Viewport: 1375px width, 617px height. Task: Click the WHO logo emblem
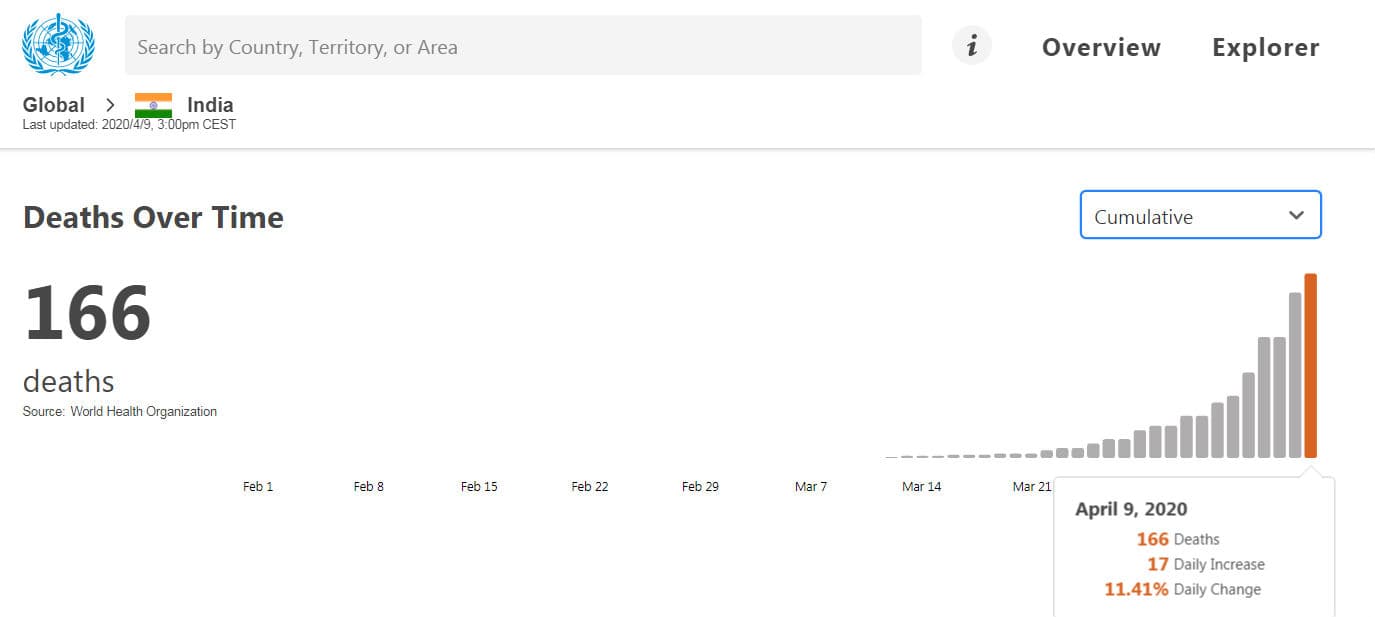[x=58, y=45]
